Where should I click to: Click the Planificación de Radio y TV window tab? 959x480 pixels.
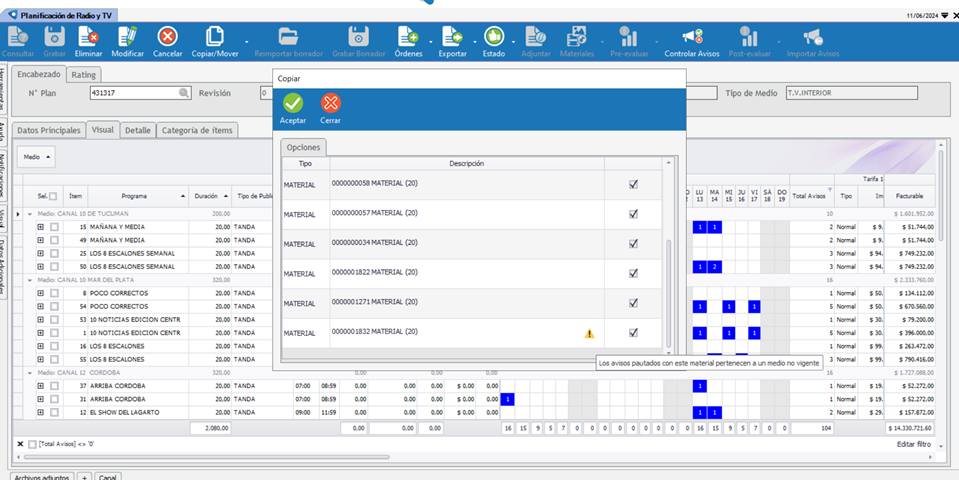click(x=61, y=15)
